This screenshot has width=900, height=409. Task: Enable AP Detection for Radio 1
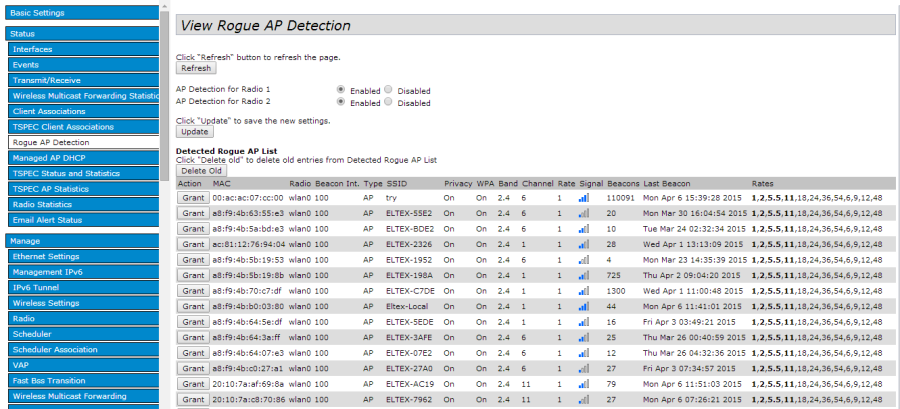[x=342, y=90]
